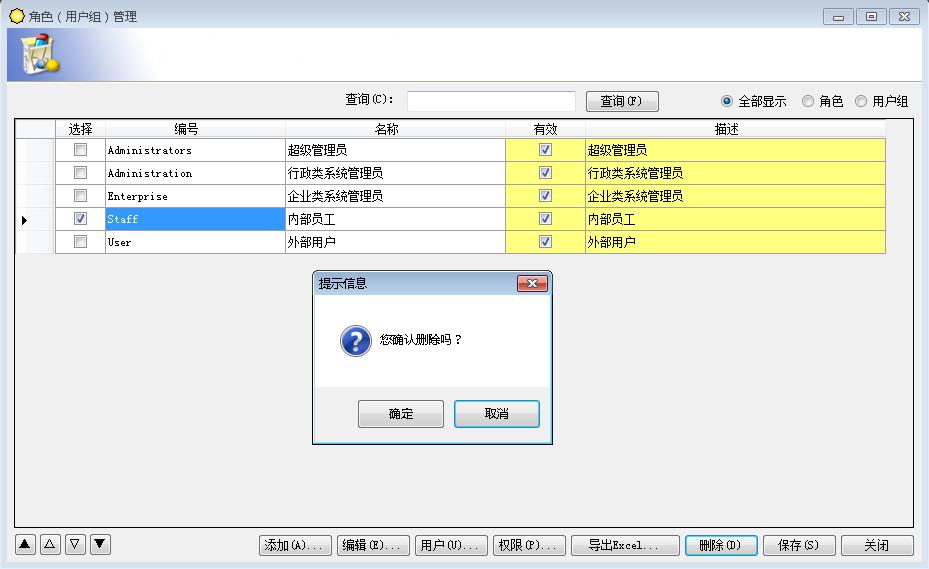
Task: Maximize the 角色(用户组)管理 window
Action: [872, 17]
